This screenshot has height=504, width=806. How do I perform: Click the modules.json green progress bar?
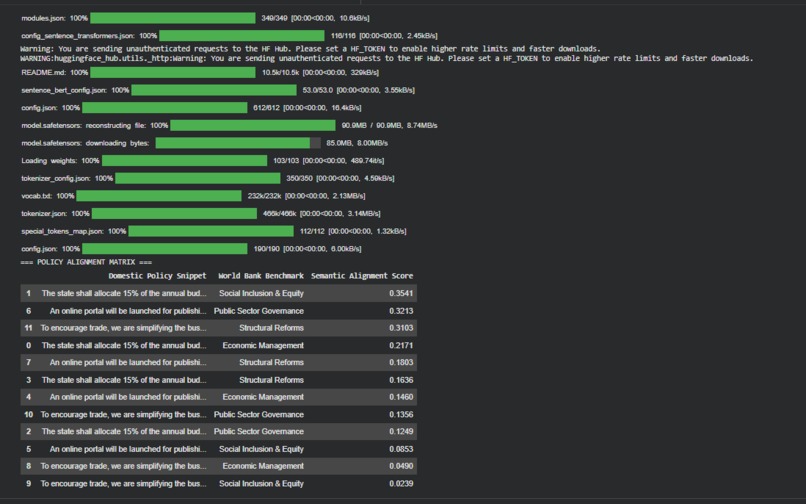173,18
